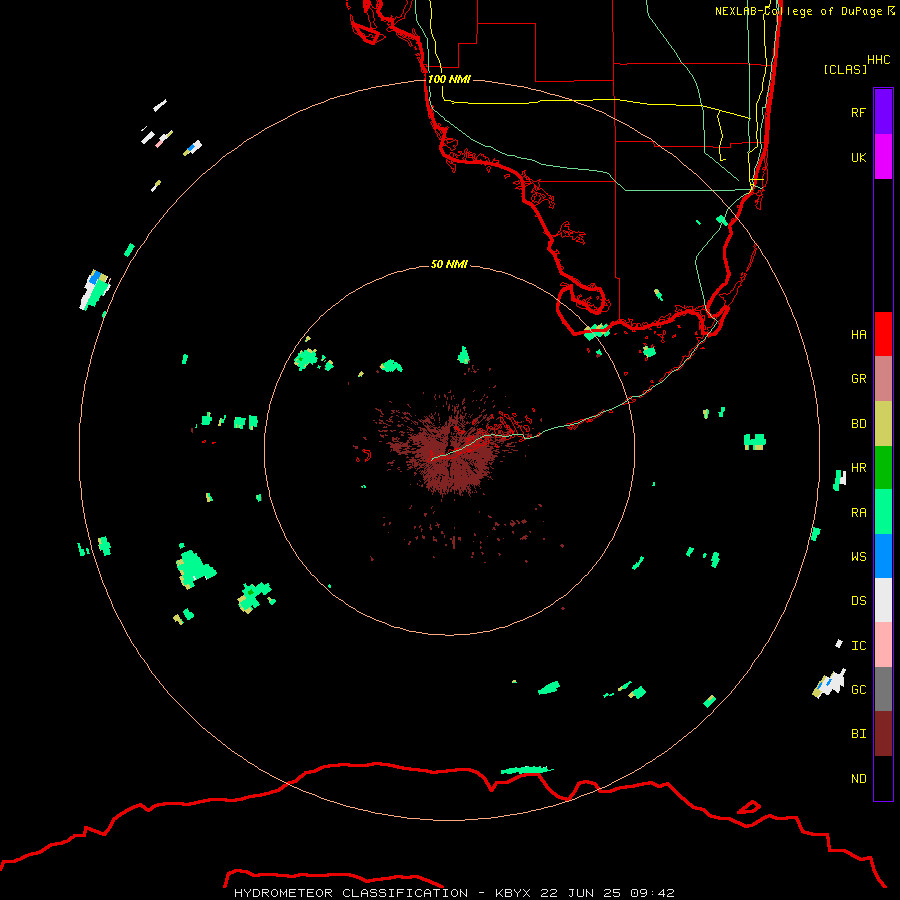Click the DS legend label

click(858, 601)
